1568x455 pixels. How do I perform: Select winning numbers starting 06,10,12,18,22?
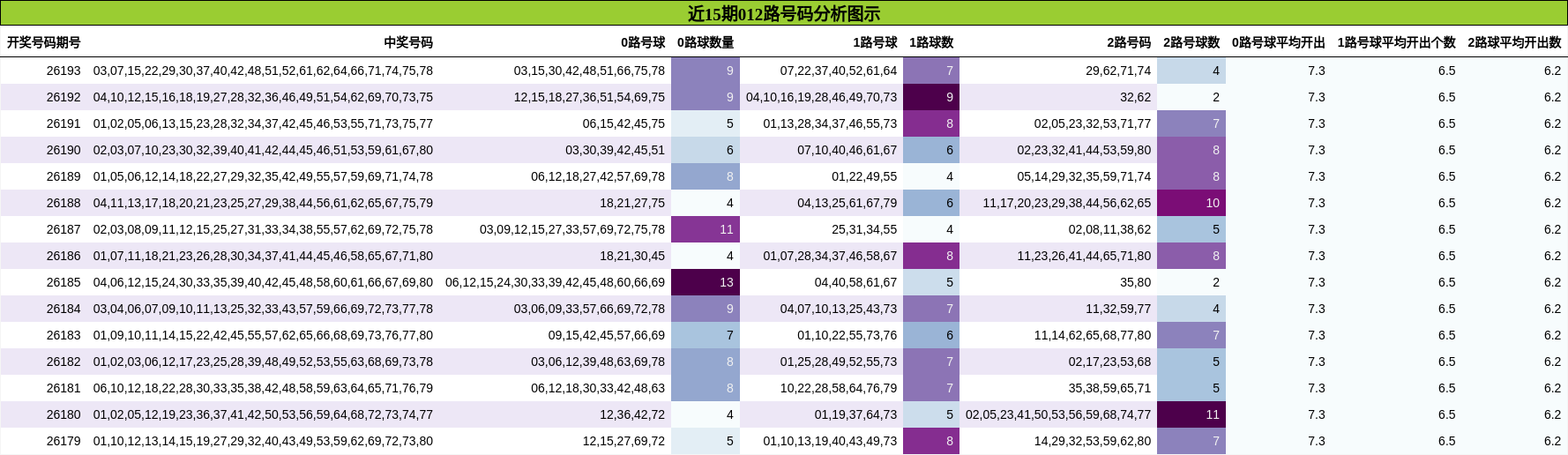click(263, 388)
